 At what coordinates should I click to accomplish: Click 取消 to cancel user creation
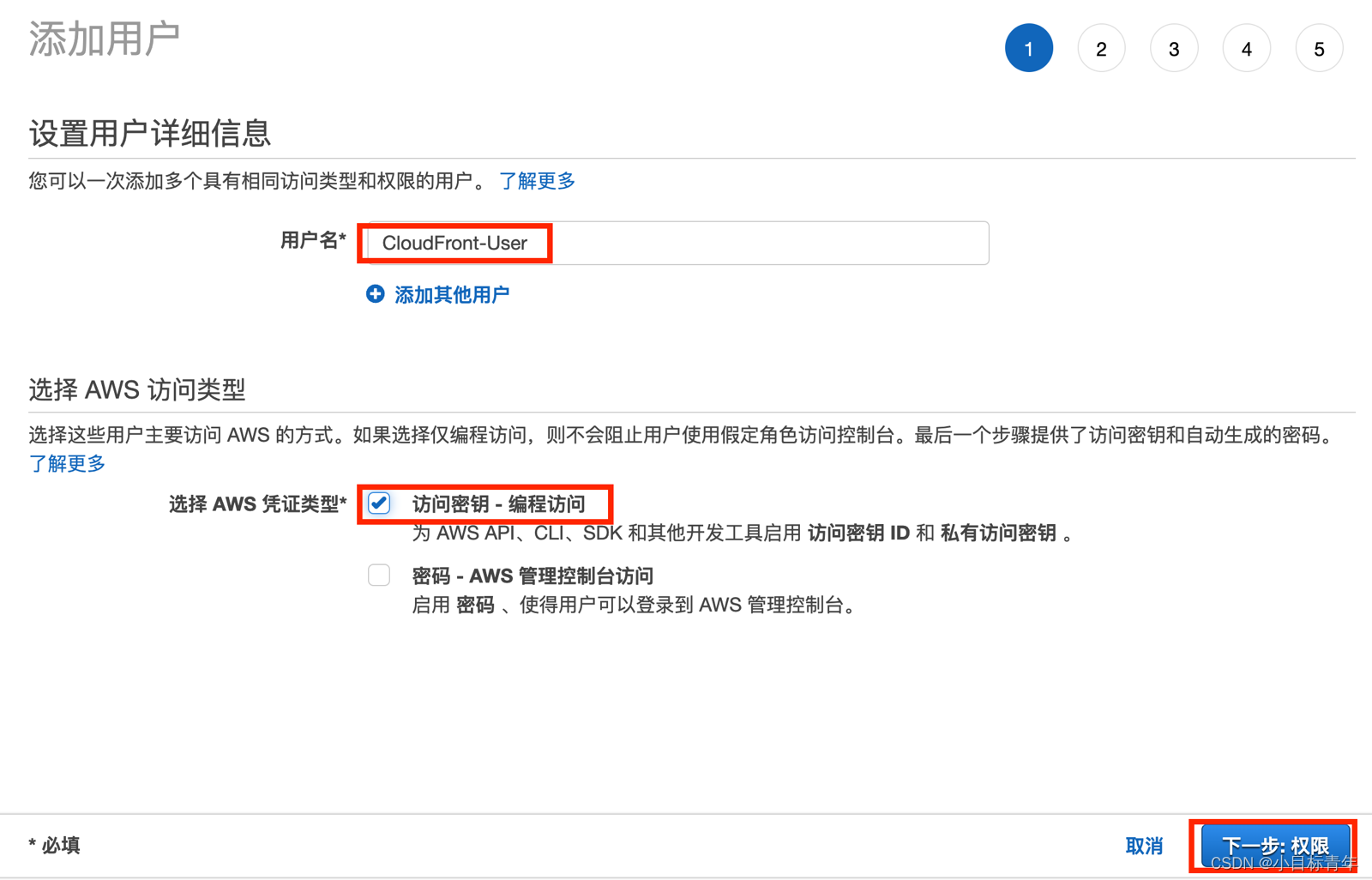(x=1144, y=845)
